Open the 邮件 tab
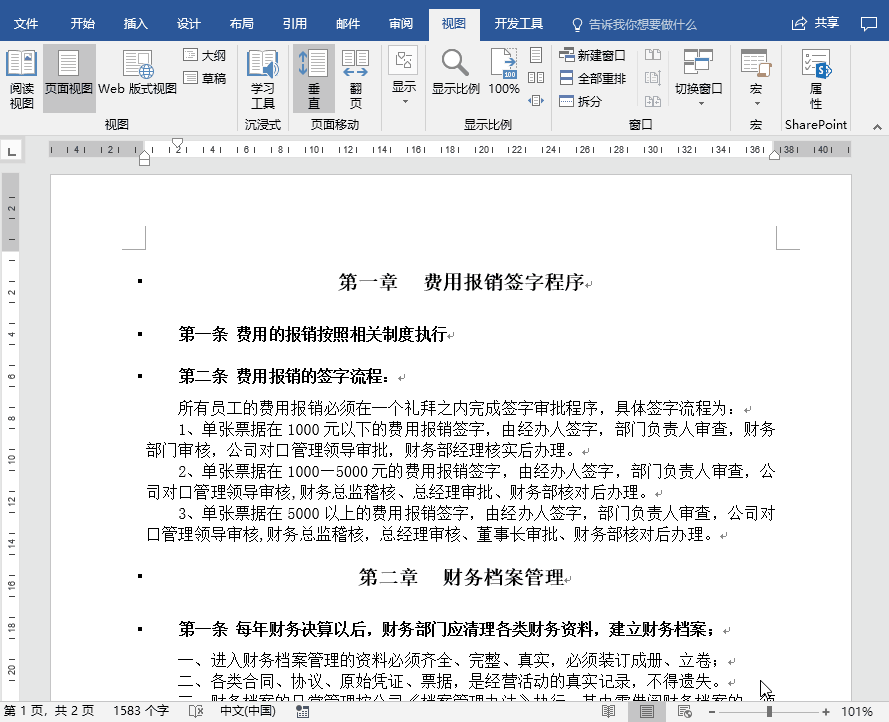Screen dimensions: 889x722 pyautogui.click(x=348, y=24)
